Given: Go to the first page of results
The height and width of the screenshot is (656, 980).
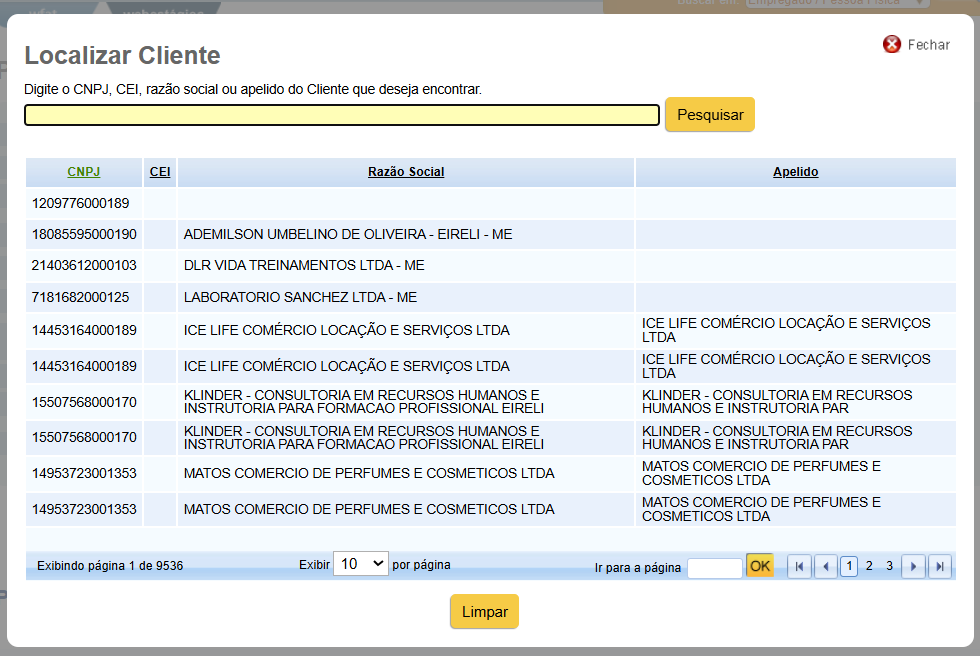Looking at the screenshot, I should click(799, 567).
